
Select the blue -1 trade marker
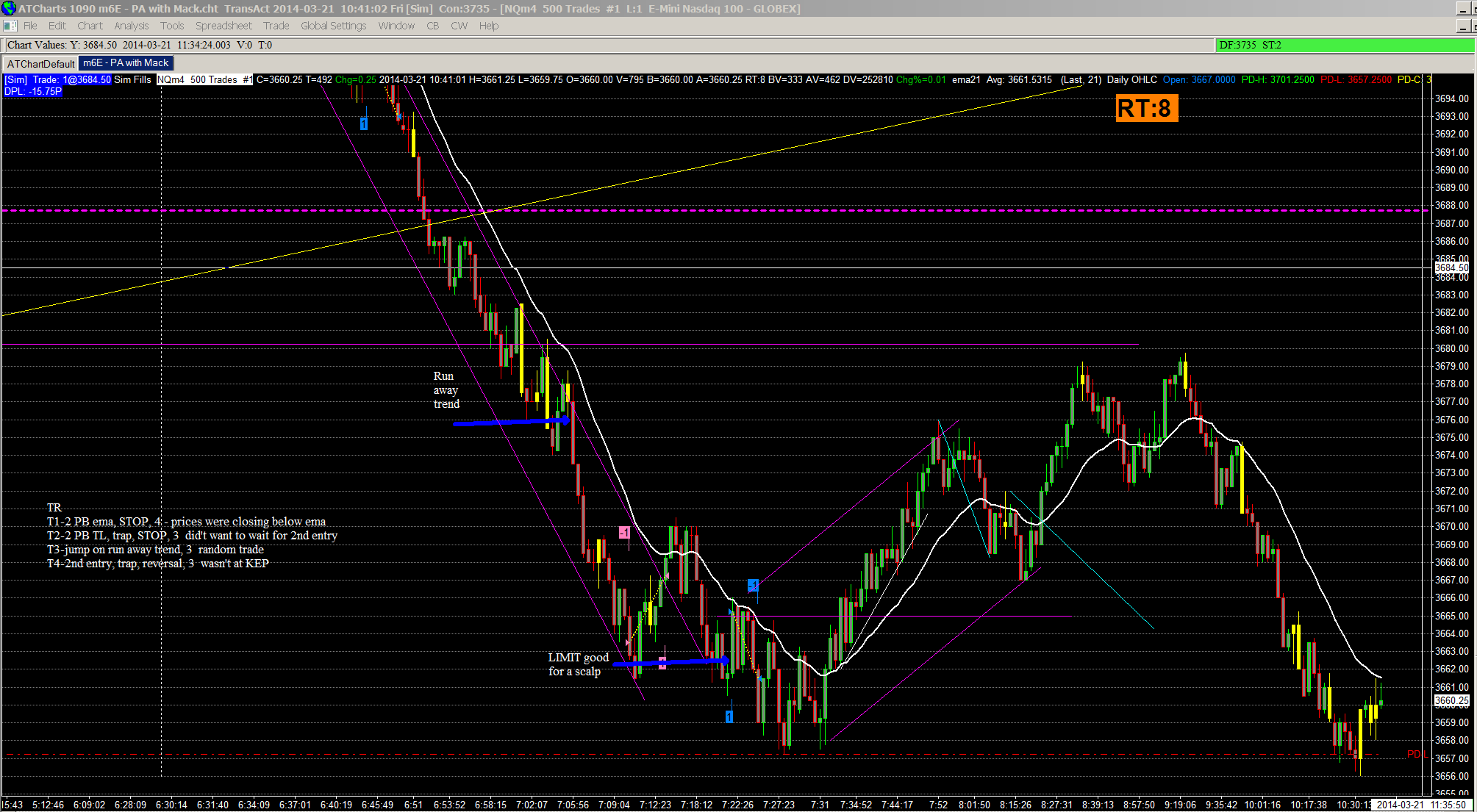753,585
